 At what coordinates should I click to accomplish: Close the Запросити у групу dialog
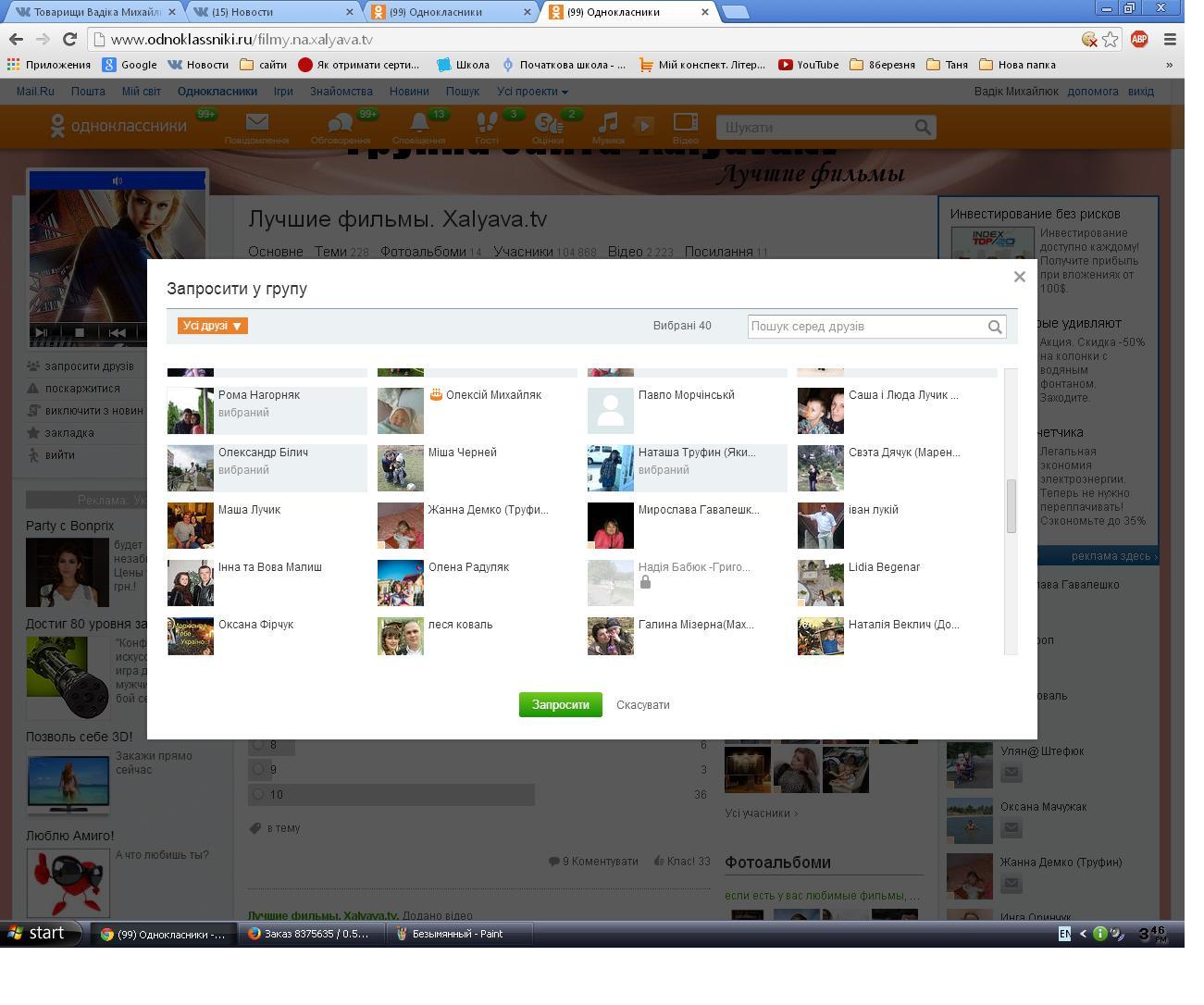click(x=1019, y=277)
